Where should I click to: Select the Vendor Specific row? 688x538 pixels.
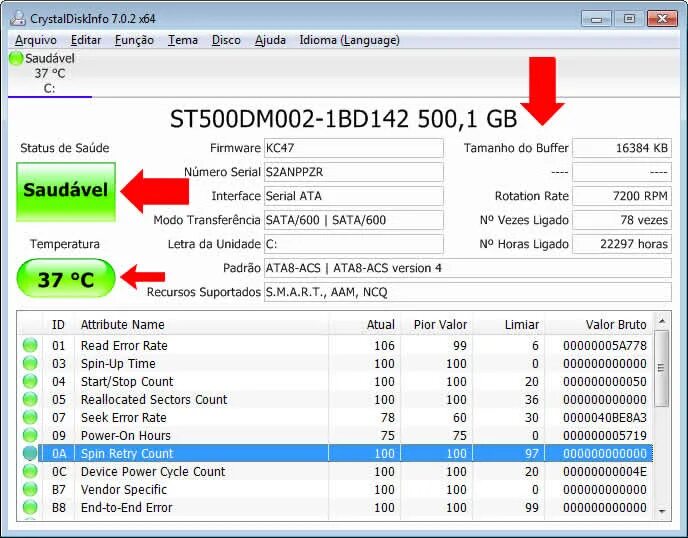[335, 489]
